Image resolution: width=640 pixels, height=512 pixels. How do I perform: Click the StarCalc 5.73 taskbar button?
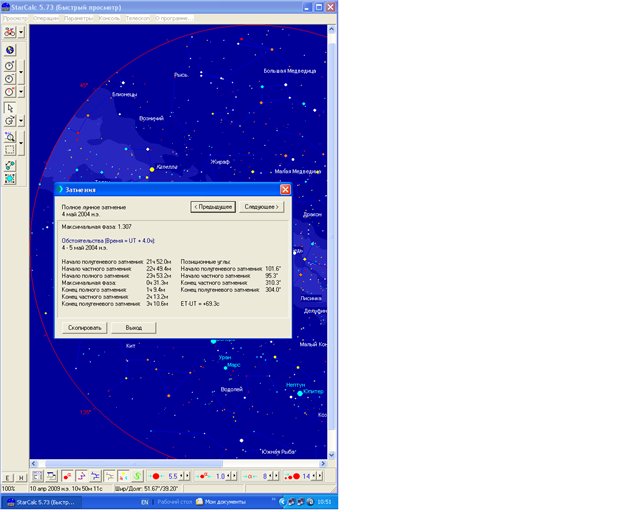point(41,502)
